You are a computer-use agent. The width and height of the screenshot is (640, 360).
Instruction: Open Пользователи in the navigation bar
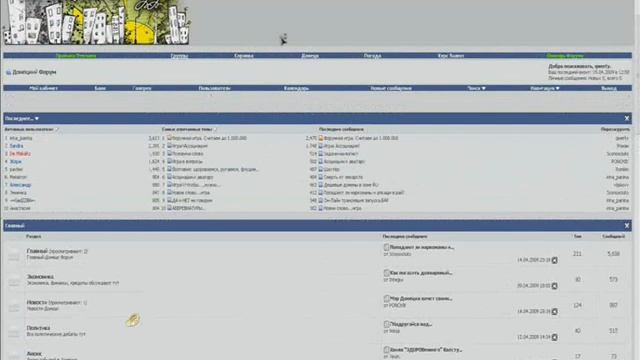click(214, 88)
